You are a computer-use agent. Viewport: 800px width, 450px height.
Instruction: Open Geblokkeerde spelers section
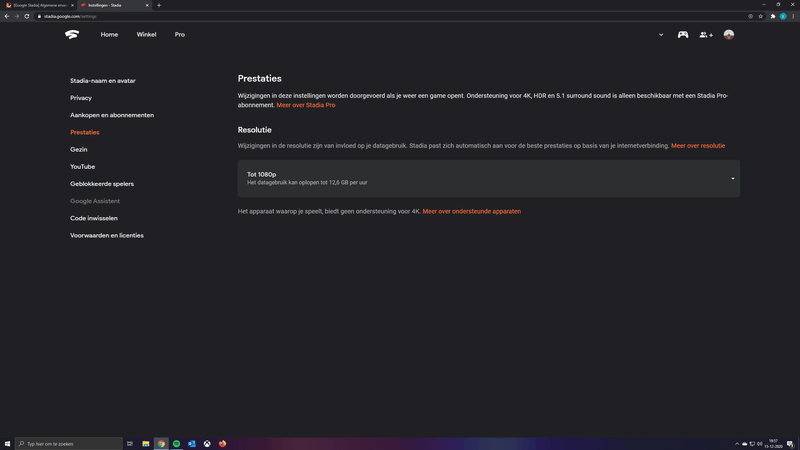point(102,184)
